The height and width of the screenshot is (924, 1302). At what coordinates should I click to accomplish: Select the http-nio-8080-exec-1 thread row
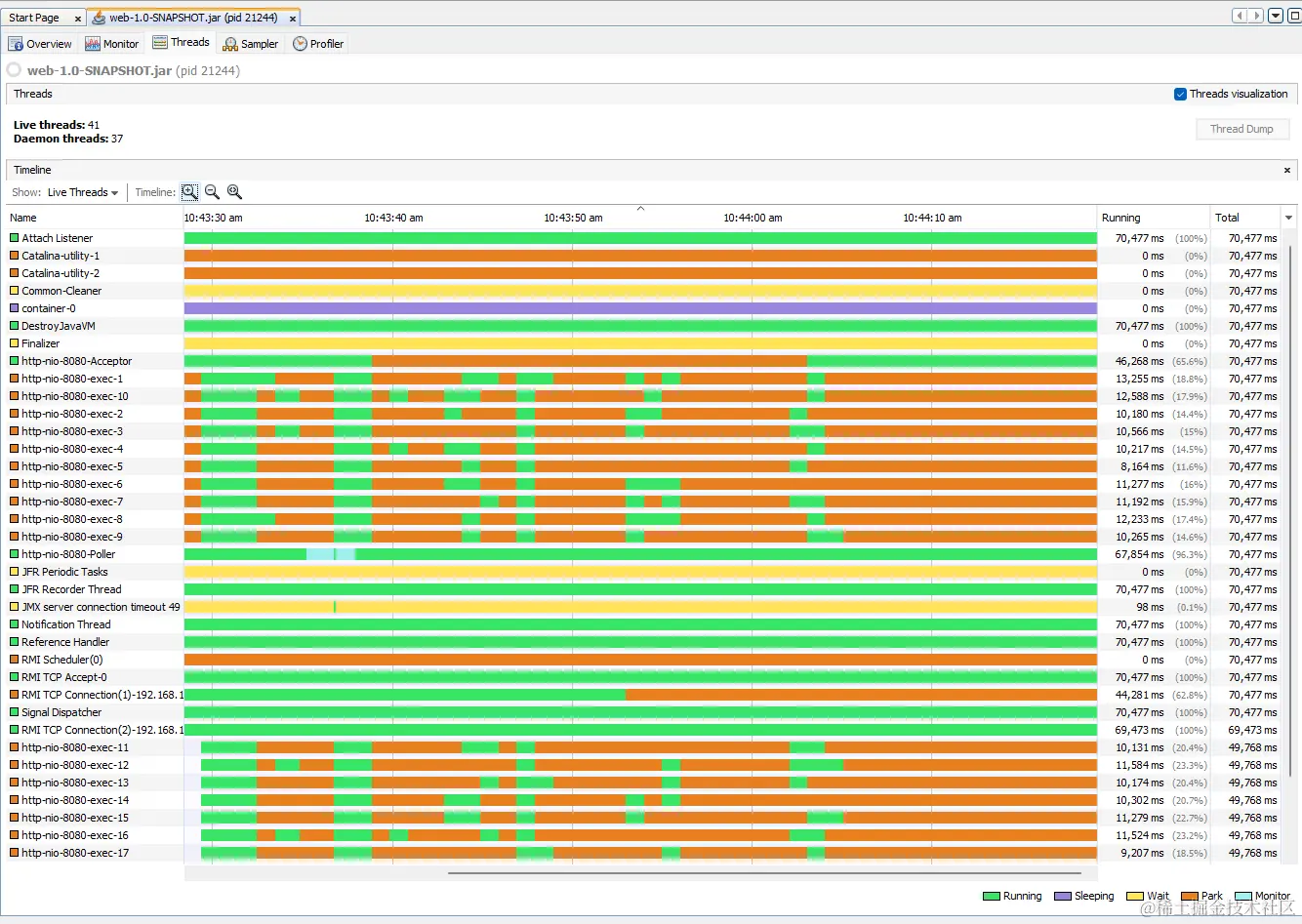point(644,379)
